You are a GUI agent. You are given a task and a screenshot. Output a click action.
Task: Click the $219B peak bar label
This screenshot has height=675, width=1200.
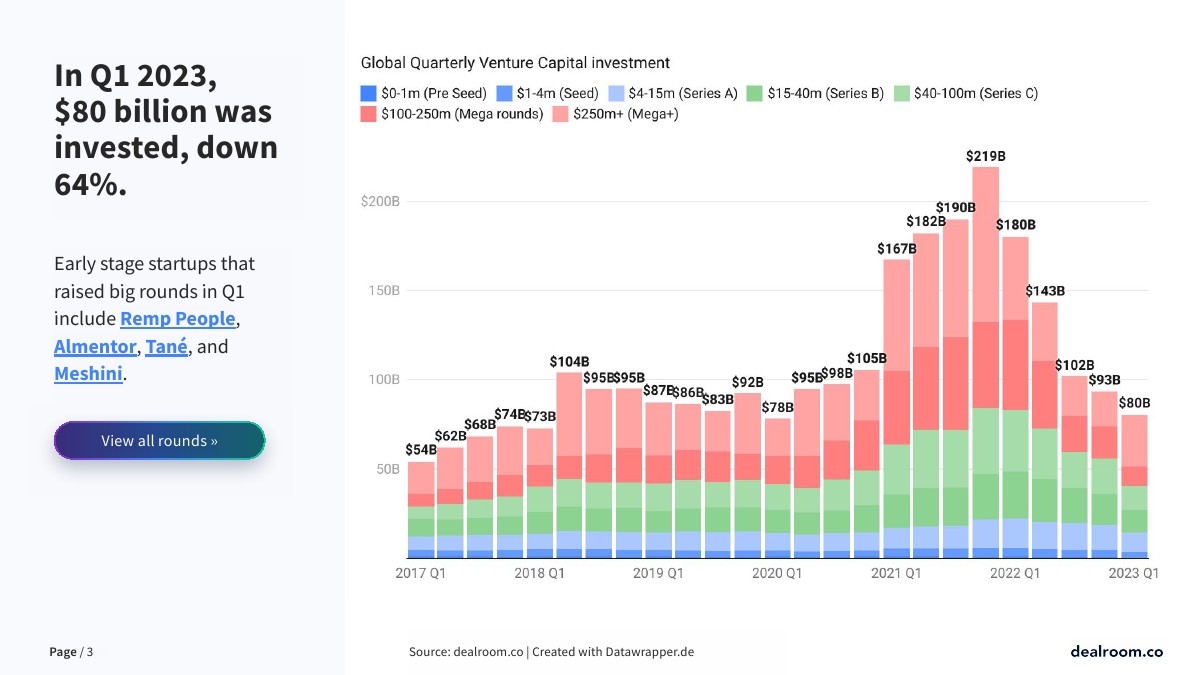(985, 156)
